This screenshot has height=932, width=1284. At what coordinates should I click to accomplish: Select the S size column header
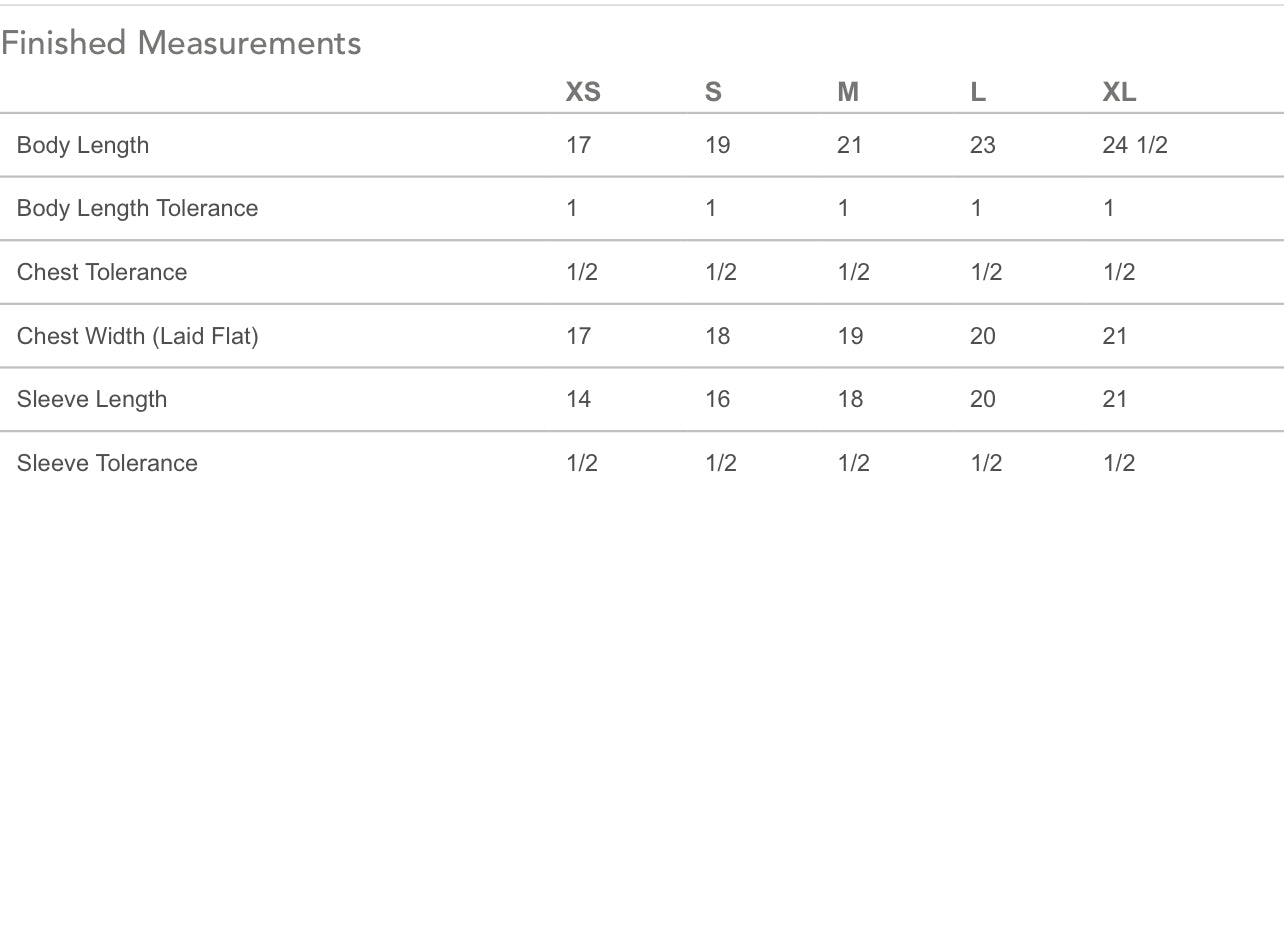[x=713, y=92]
